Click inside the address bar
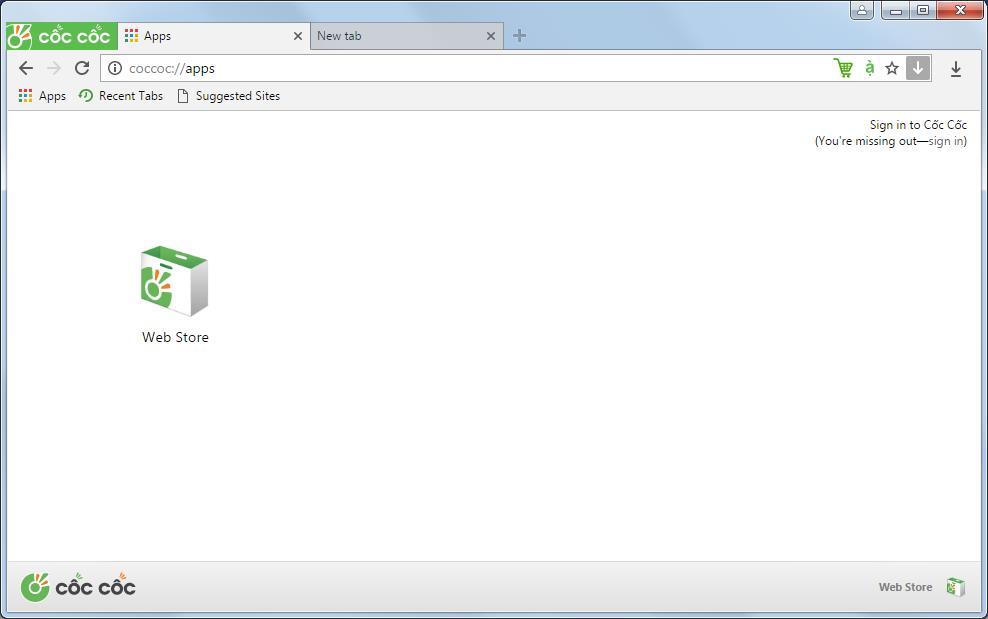The height and width of the screenshot is (619, 988). tap(400, 68)
